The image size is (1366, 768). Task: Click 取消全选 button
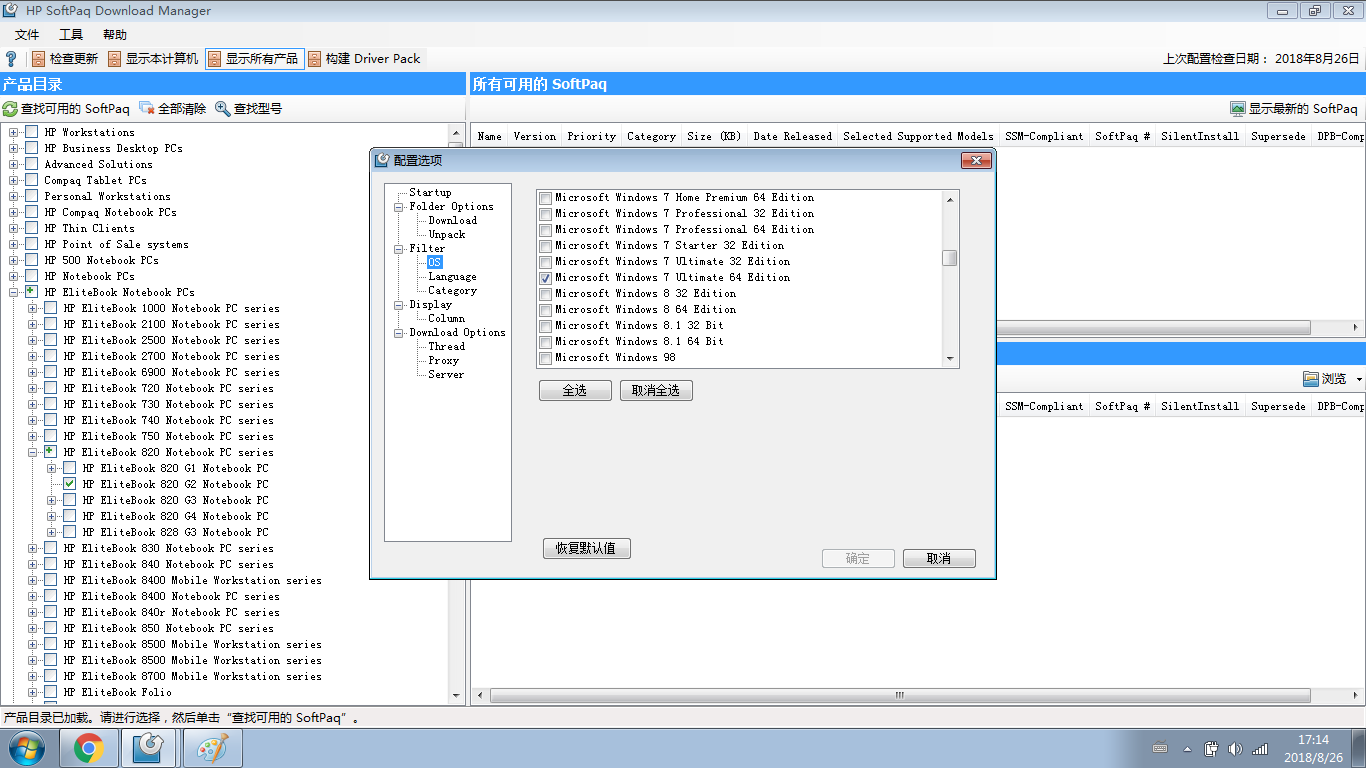[x=656, y=391]
